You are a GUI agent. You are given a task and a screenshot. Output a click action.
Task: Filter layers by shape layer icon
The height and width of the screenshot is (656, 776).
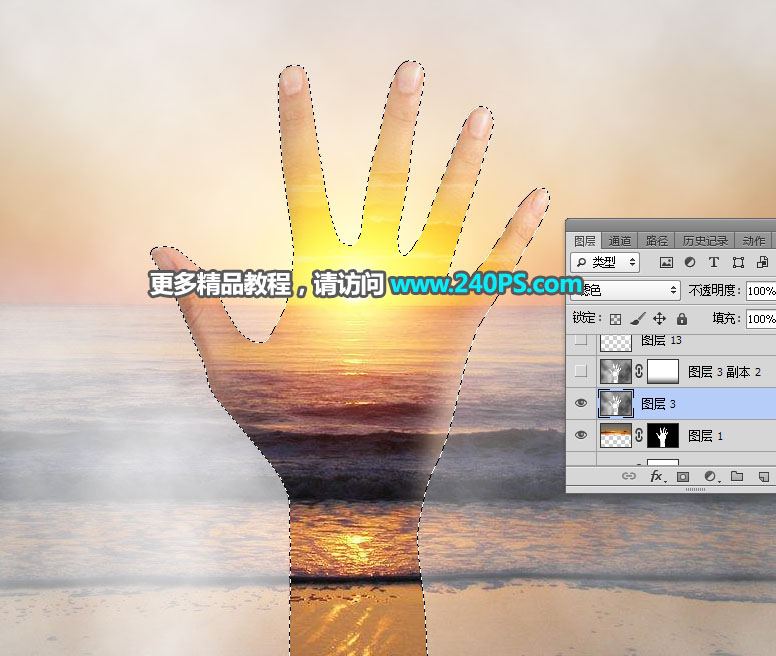[x=738, y=263]
